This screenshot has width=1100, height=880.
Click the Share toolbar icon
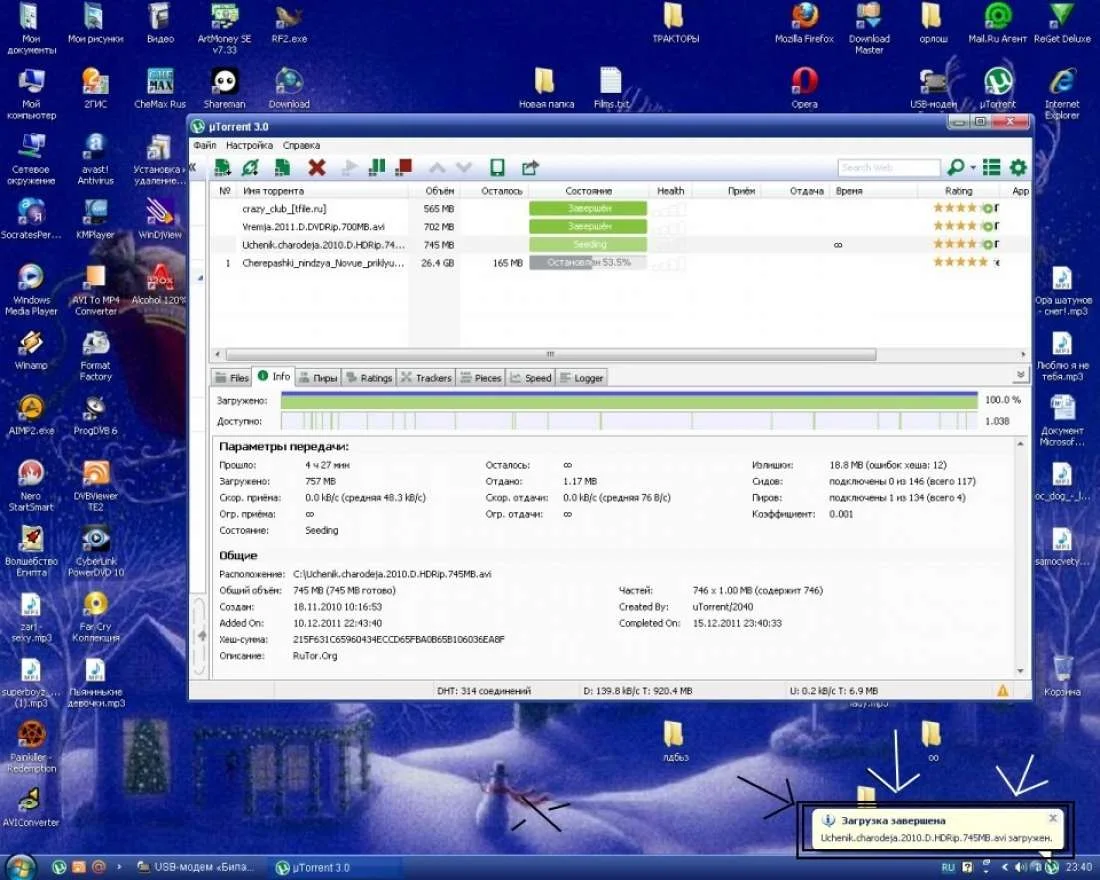pos(530,168)
